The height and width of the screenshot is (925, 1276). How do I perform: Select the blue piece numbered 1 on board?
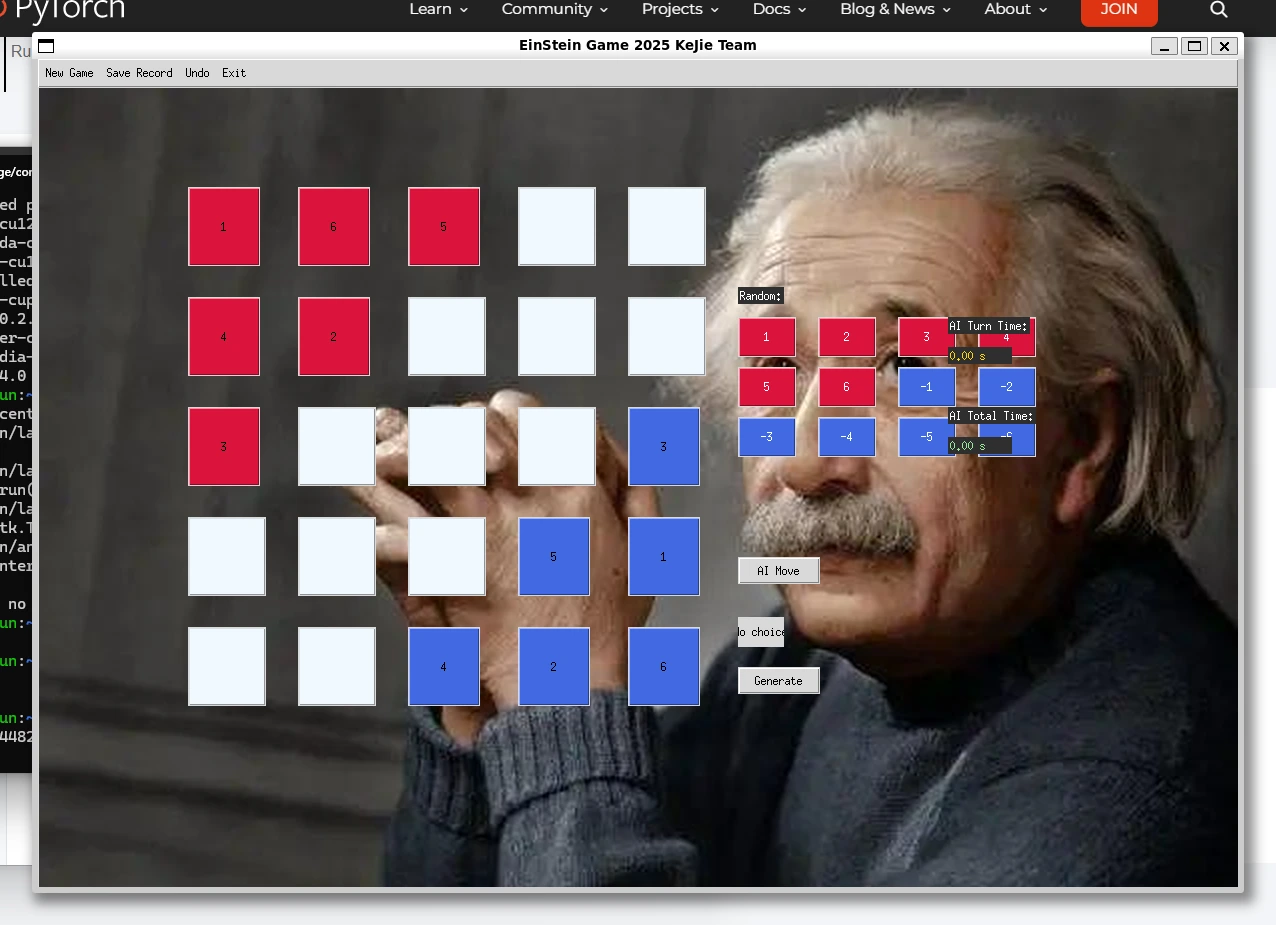[x=664, y=557]
